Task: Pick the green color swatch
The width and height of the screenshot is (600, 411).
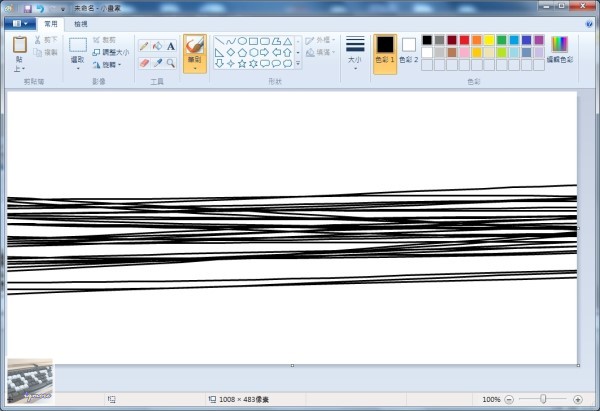Action: pos(501,40)
